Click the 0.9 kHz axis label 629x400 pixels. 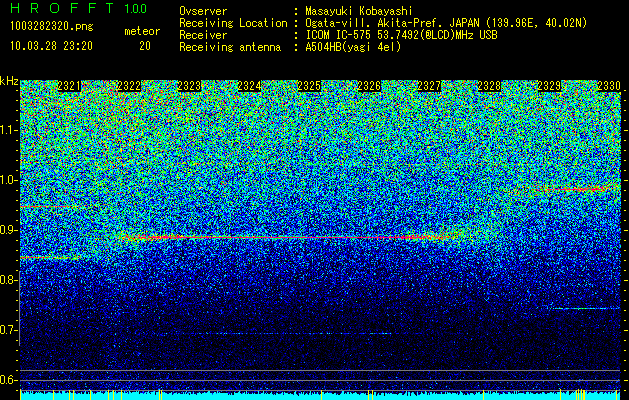[9, 230]
